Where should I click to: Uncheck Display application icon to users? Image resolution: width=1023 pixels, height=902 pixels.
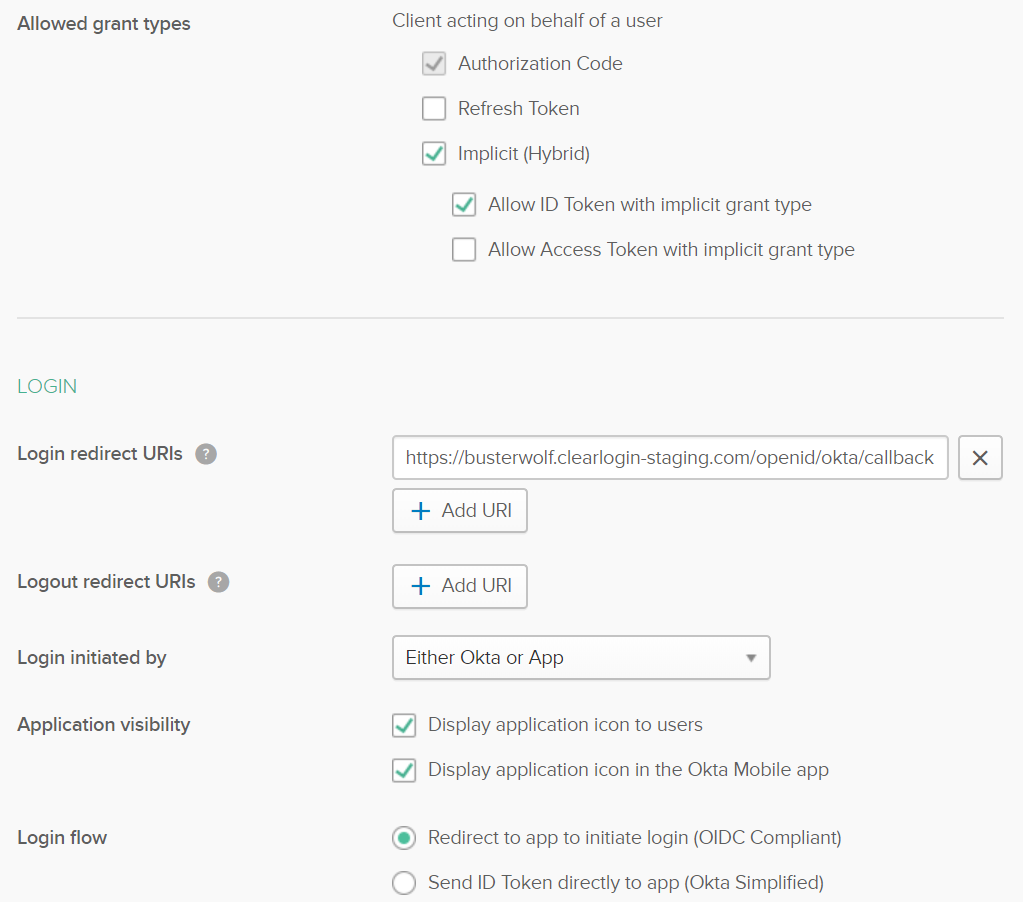pyautogui.click(x=404, y=725)
